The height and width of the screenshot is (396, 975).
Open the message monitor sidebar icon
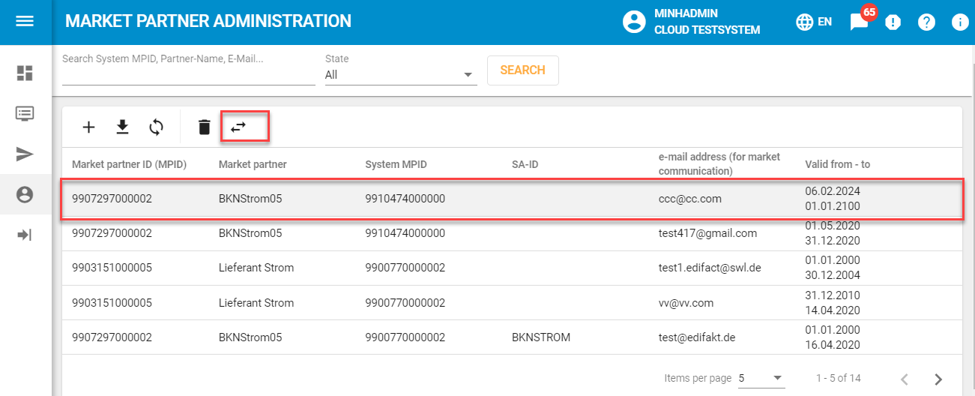25,114
